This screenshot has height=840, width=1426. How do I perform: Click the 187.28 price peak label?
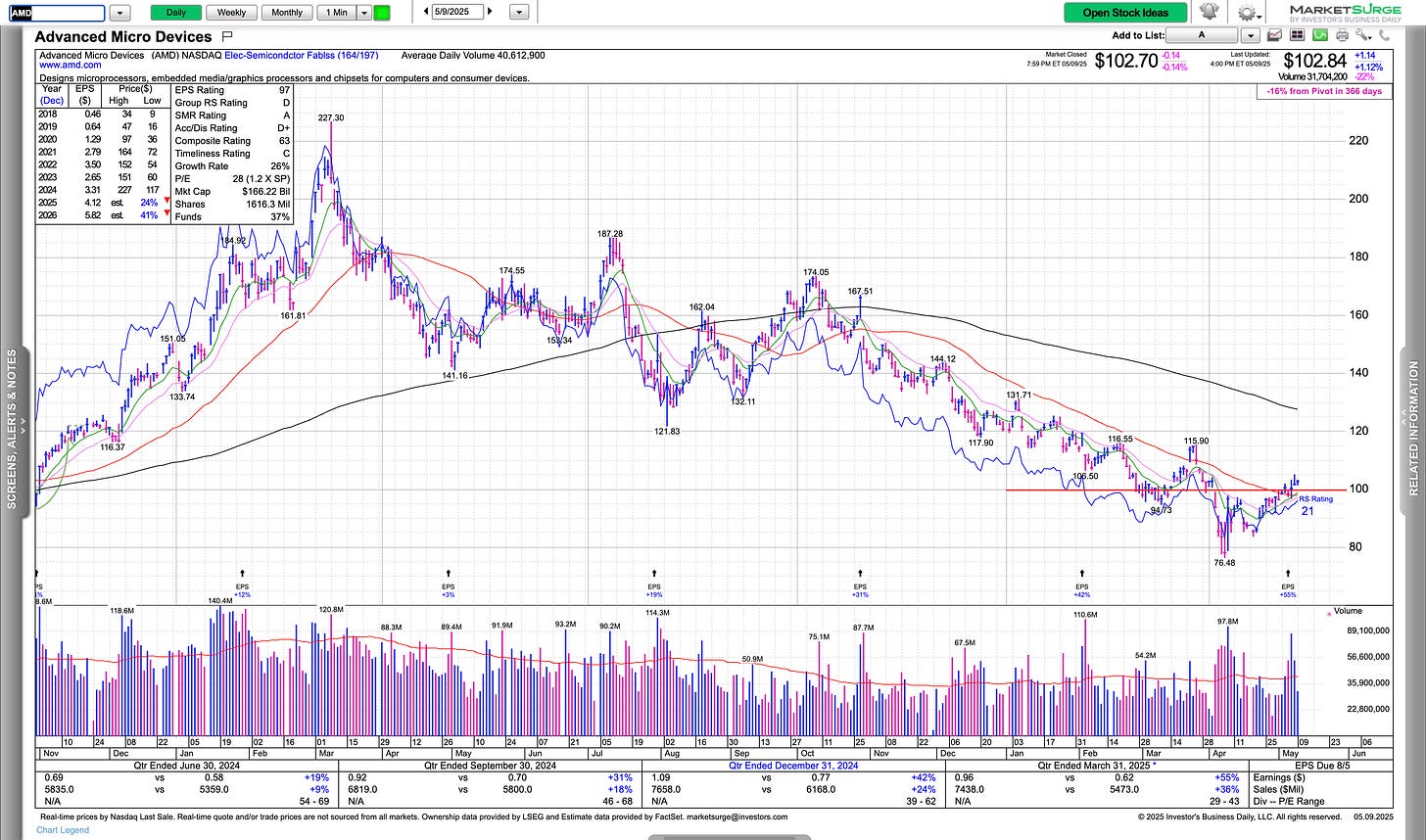[x=610, y=234]
